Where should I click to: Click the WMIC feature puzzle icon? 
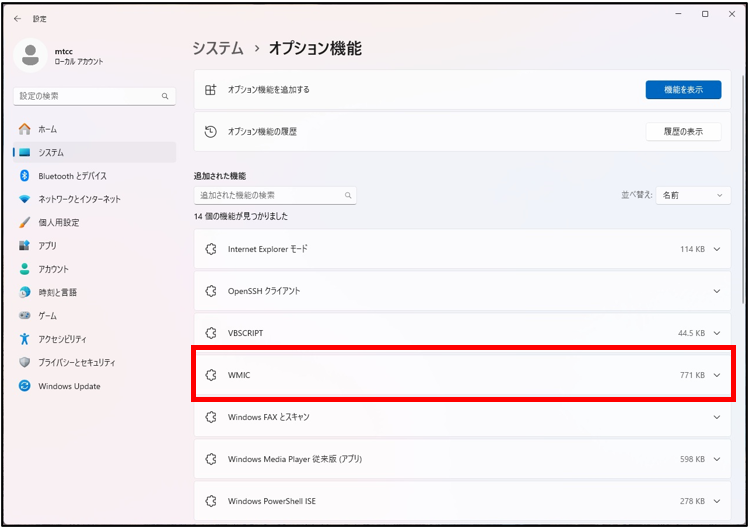click(x=211, y=375)
